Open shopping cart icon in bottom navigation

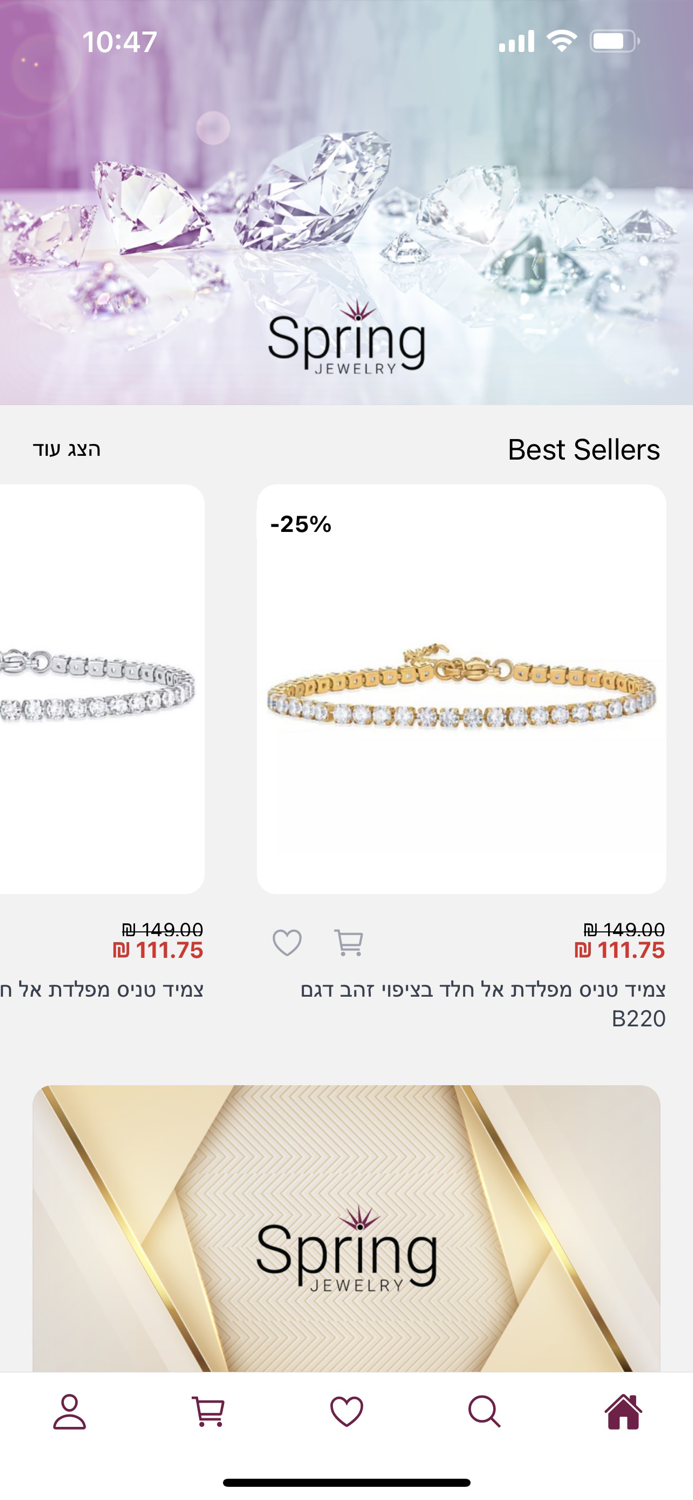[x=207, y=1411]
